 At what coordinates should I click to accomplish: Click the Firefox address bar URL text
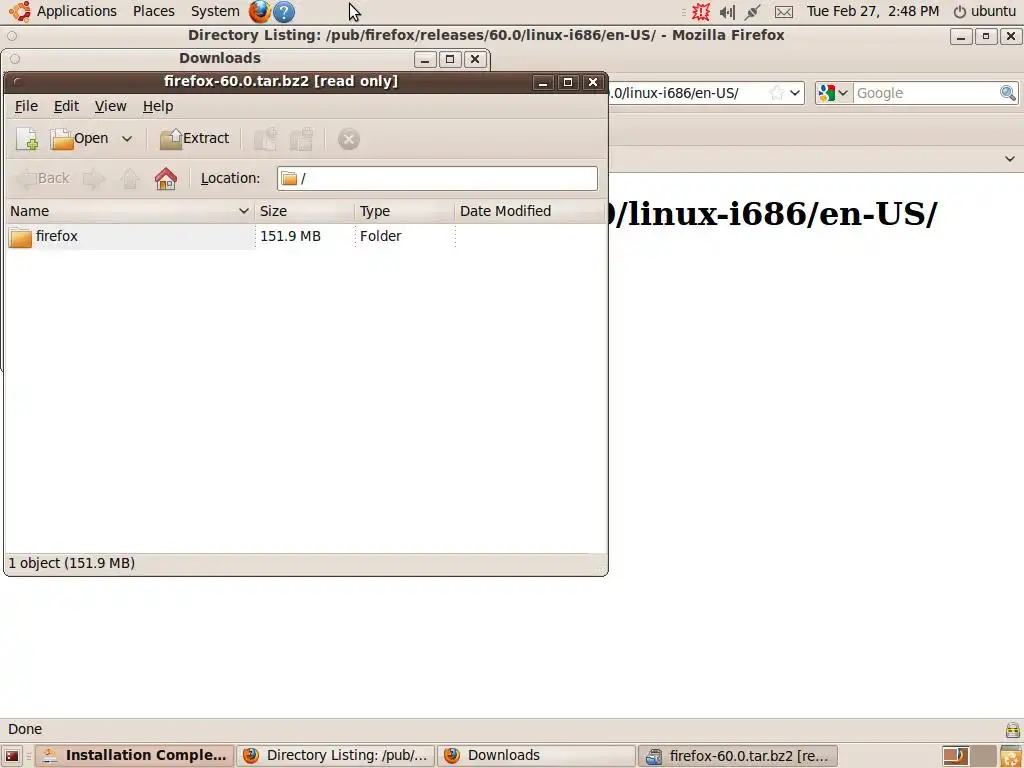coord(676,93)
